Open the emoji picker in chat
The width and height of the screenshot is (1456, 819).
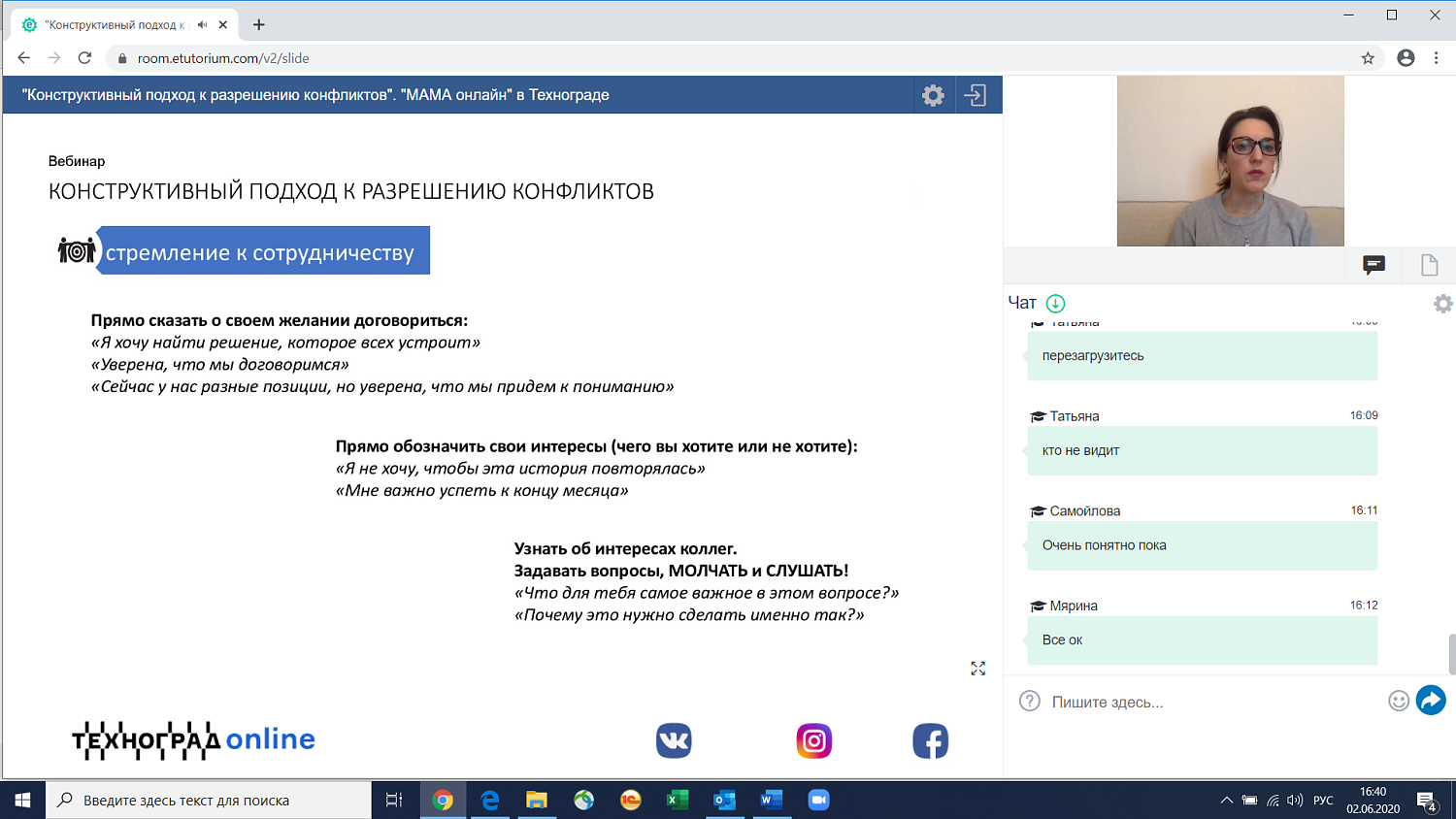pyautogui.click(x=1399, y=701)
